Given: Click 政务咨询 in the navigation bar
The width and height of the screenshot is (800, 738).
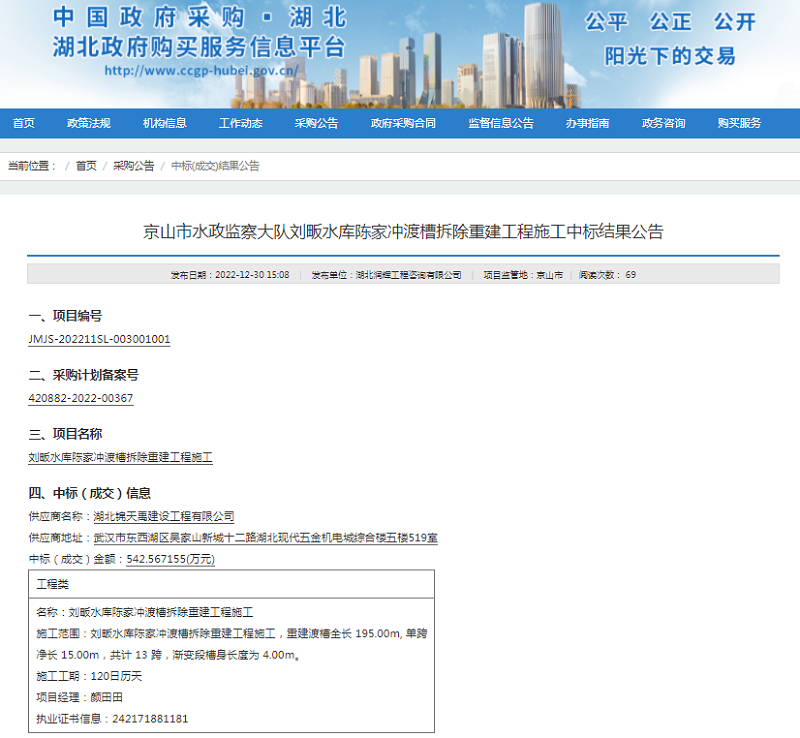Looking at the screenshot, I should 663,123.
